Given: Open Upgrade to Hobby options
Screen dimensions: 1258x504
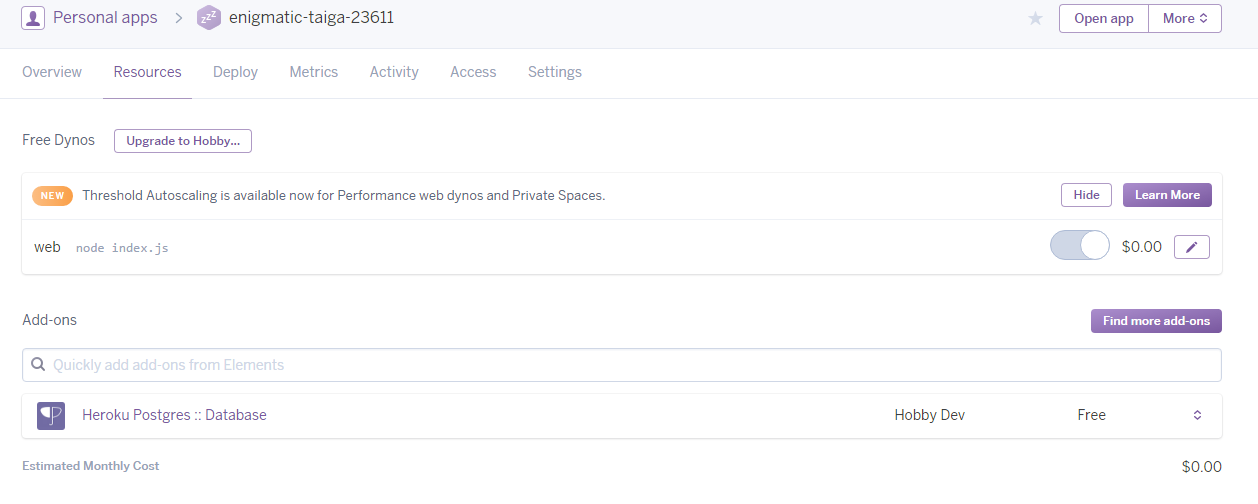Looking at the screenshot, I should (183, 141).
